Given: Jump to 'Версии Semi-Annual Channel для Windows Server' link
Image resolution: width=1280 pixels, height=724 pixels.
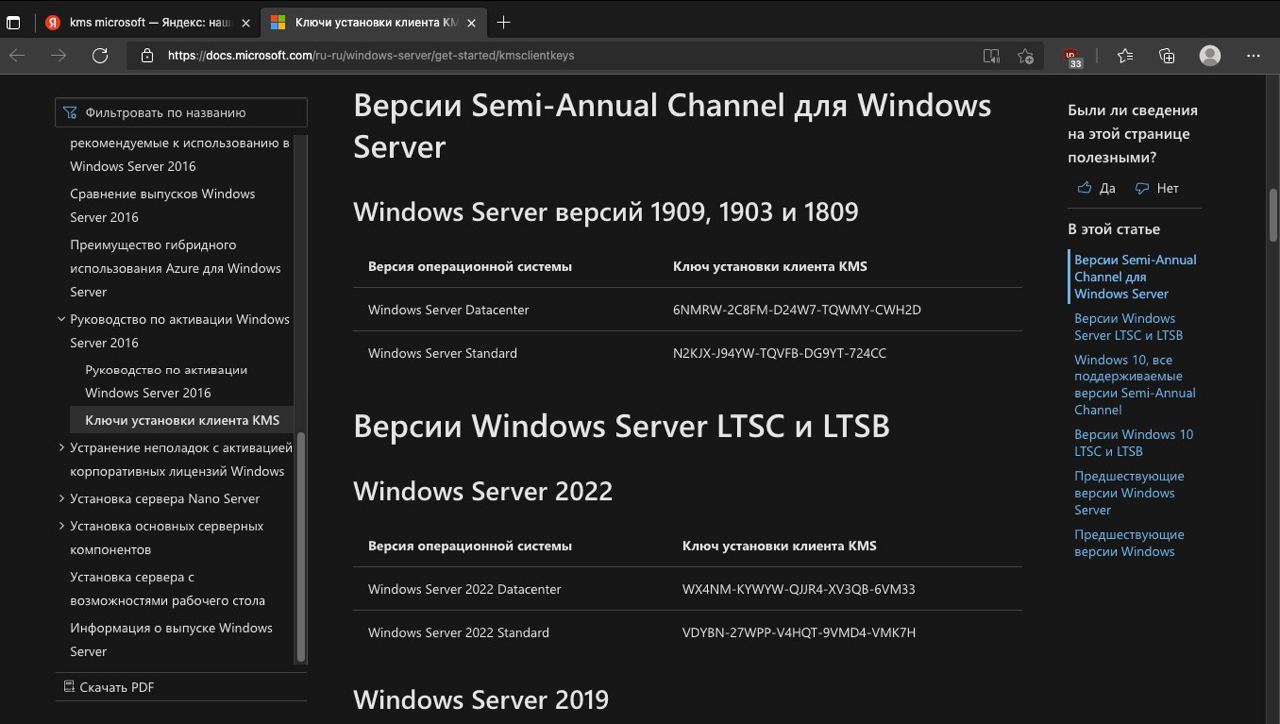Looking at the screenshot, I should 1135,277.
